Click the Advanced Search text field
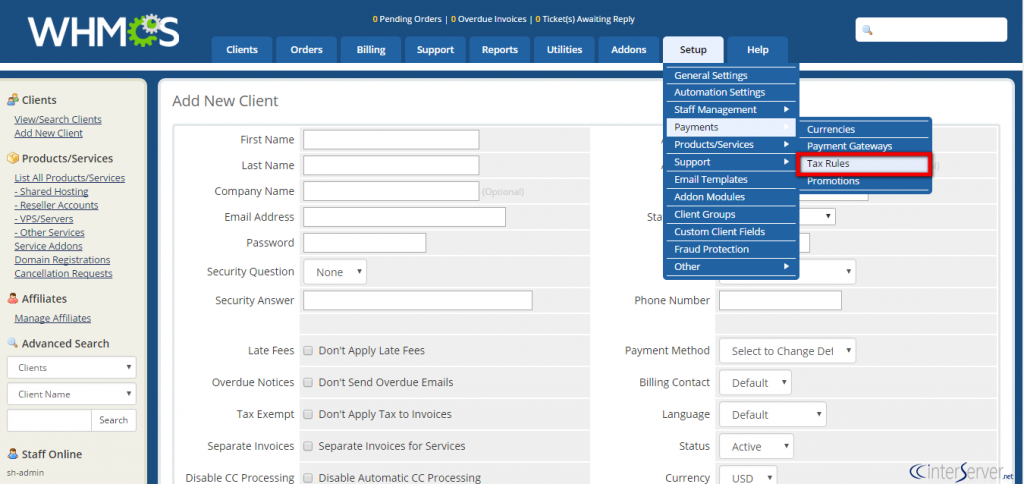1024x484 pixels. tap(49, 420)
